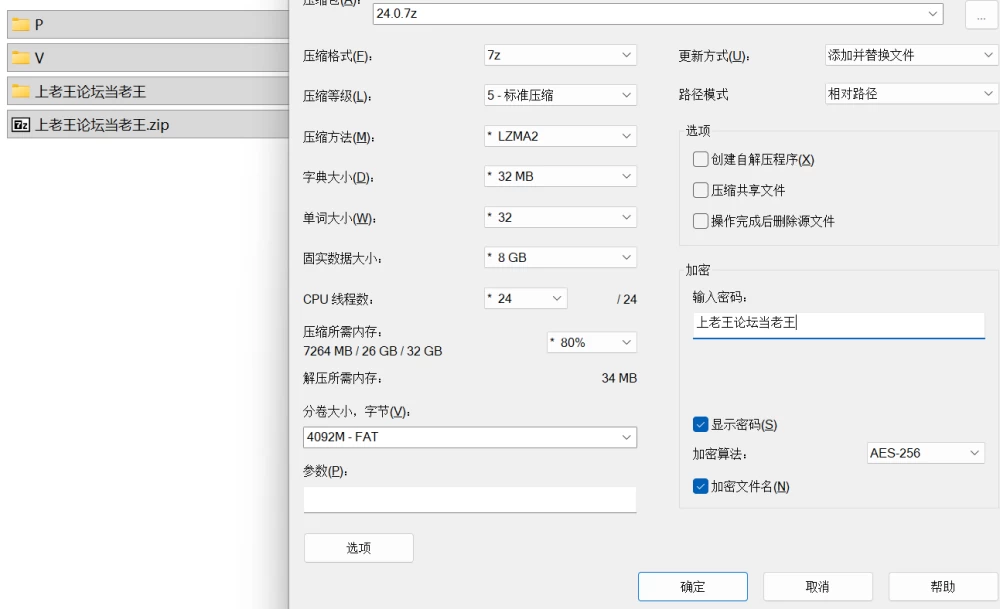This screenshot has height=609, width=1000.
Task: Click the 帮助 button
Action: (x=943, y=586)
